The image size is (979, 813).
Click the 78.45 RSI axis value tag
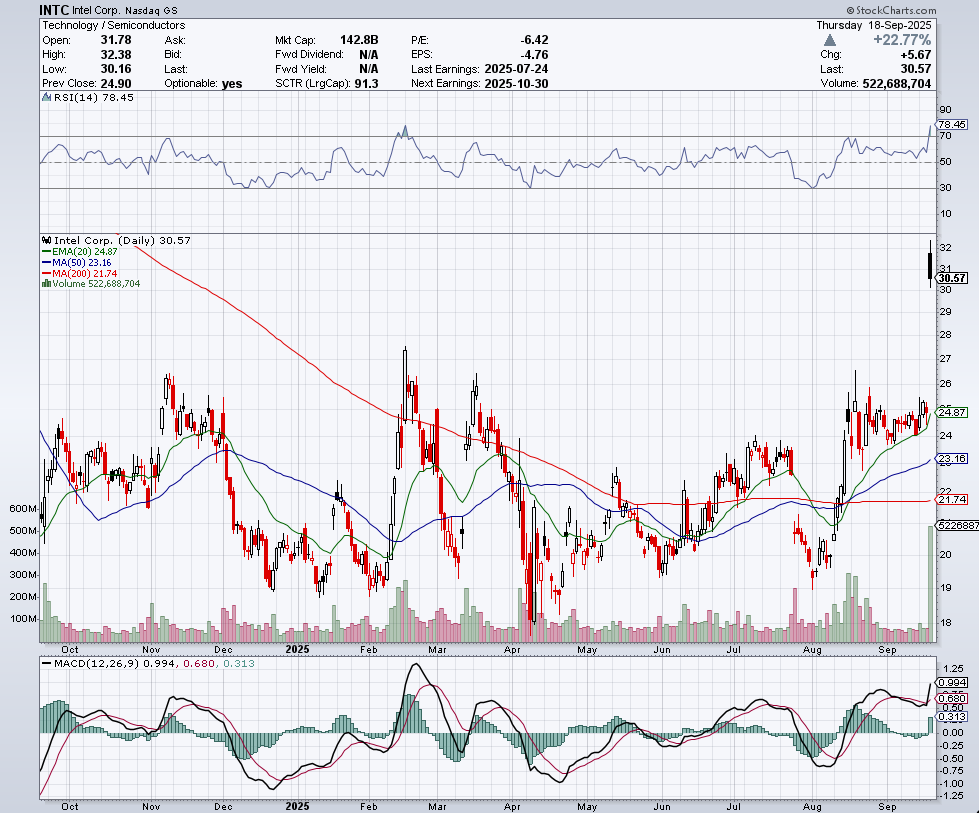[x=952, y=125]
